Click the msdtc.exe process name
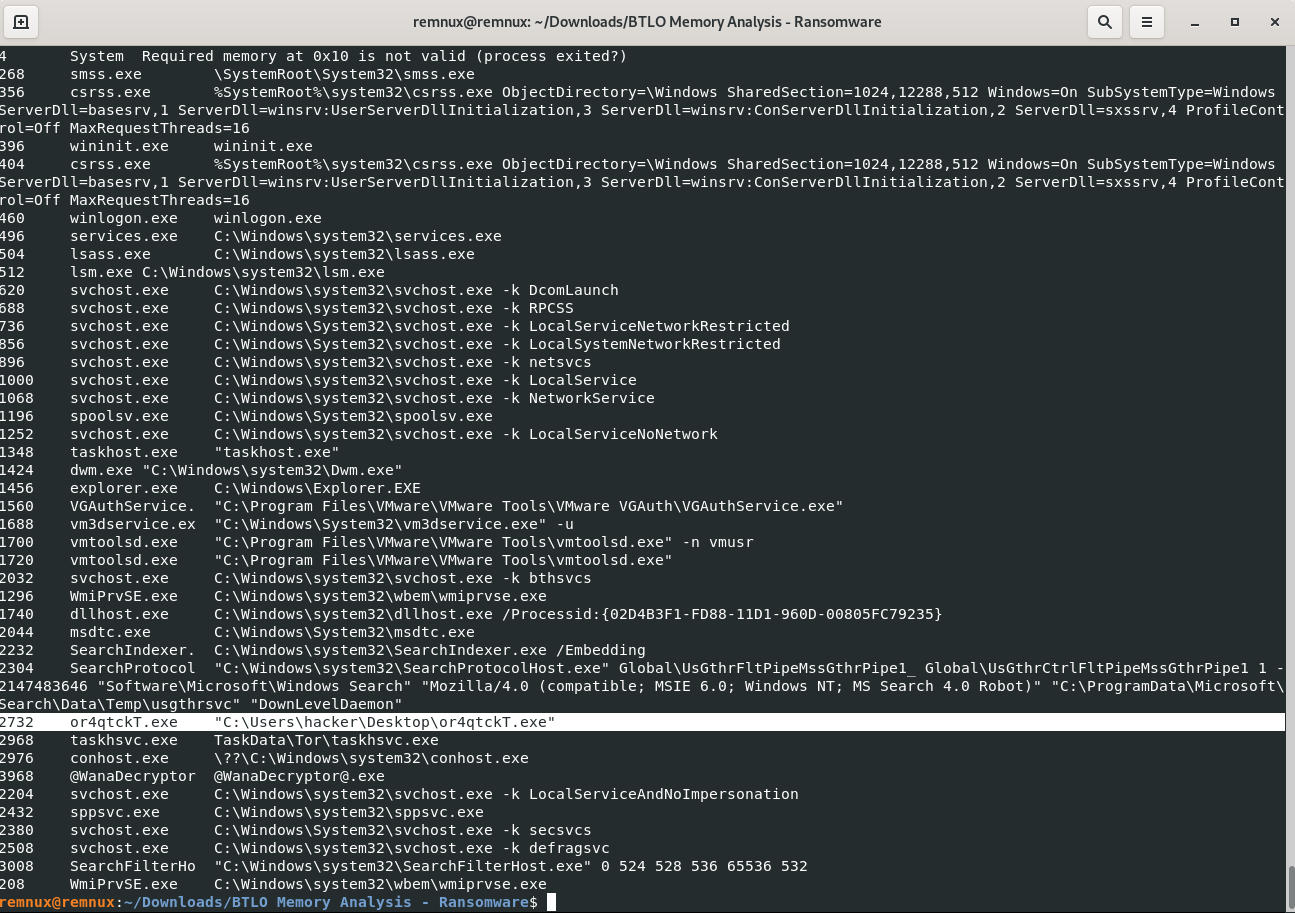 pyautogui.click(x=110, y=632)
